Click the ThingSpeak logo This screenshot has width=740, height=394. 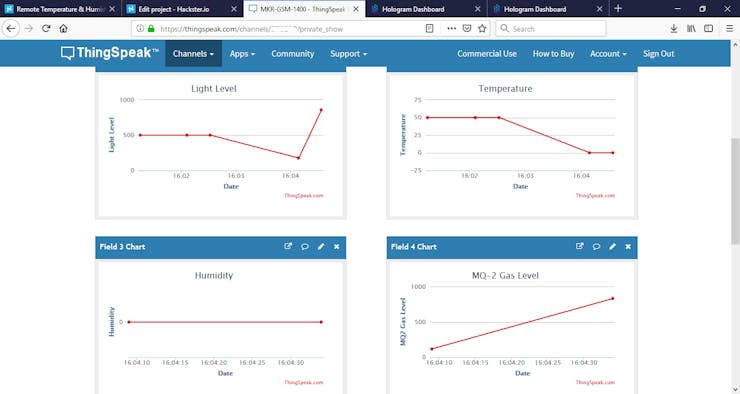point(109,53)
